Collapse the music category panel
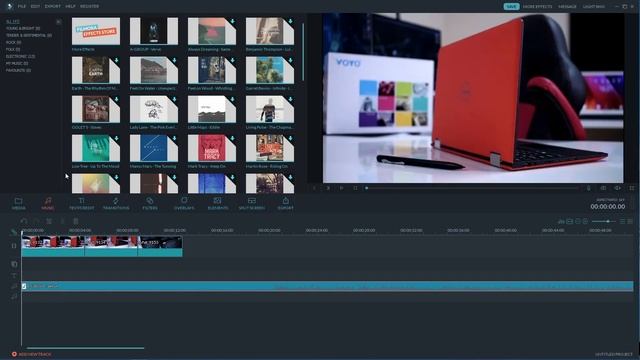 [x=59, y=22]
